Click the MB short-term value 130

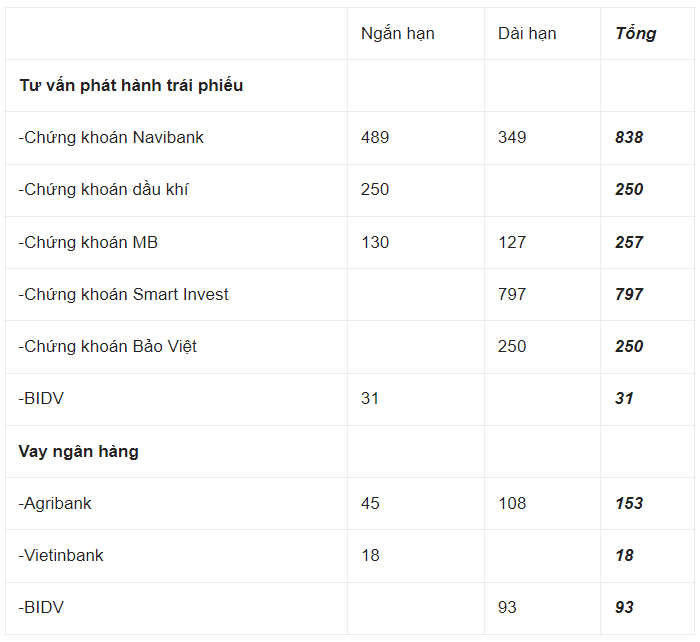coord(375,242)
